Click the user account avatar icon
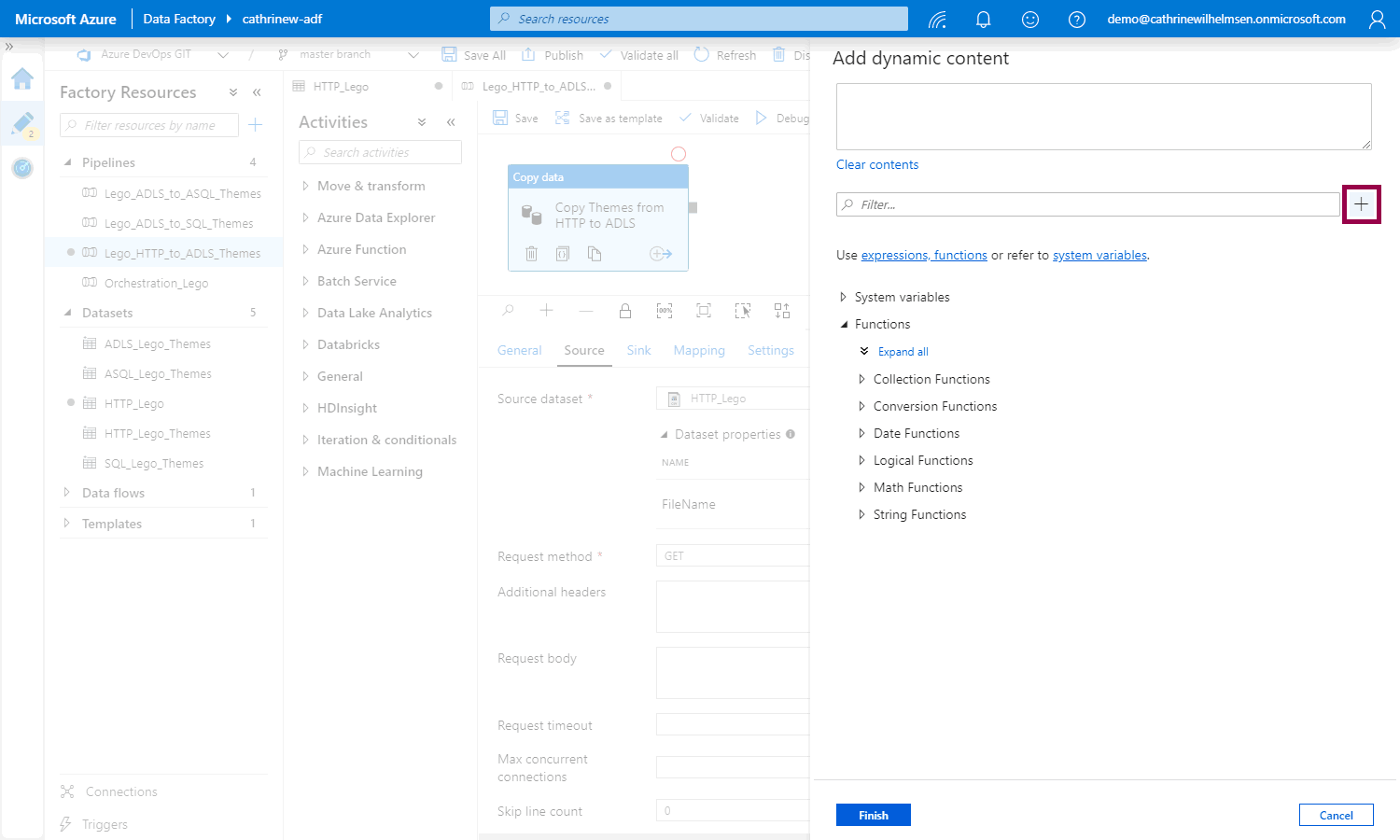 [x=1377, y=20]
